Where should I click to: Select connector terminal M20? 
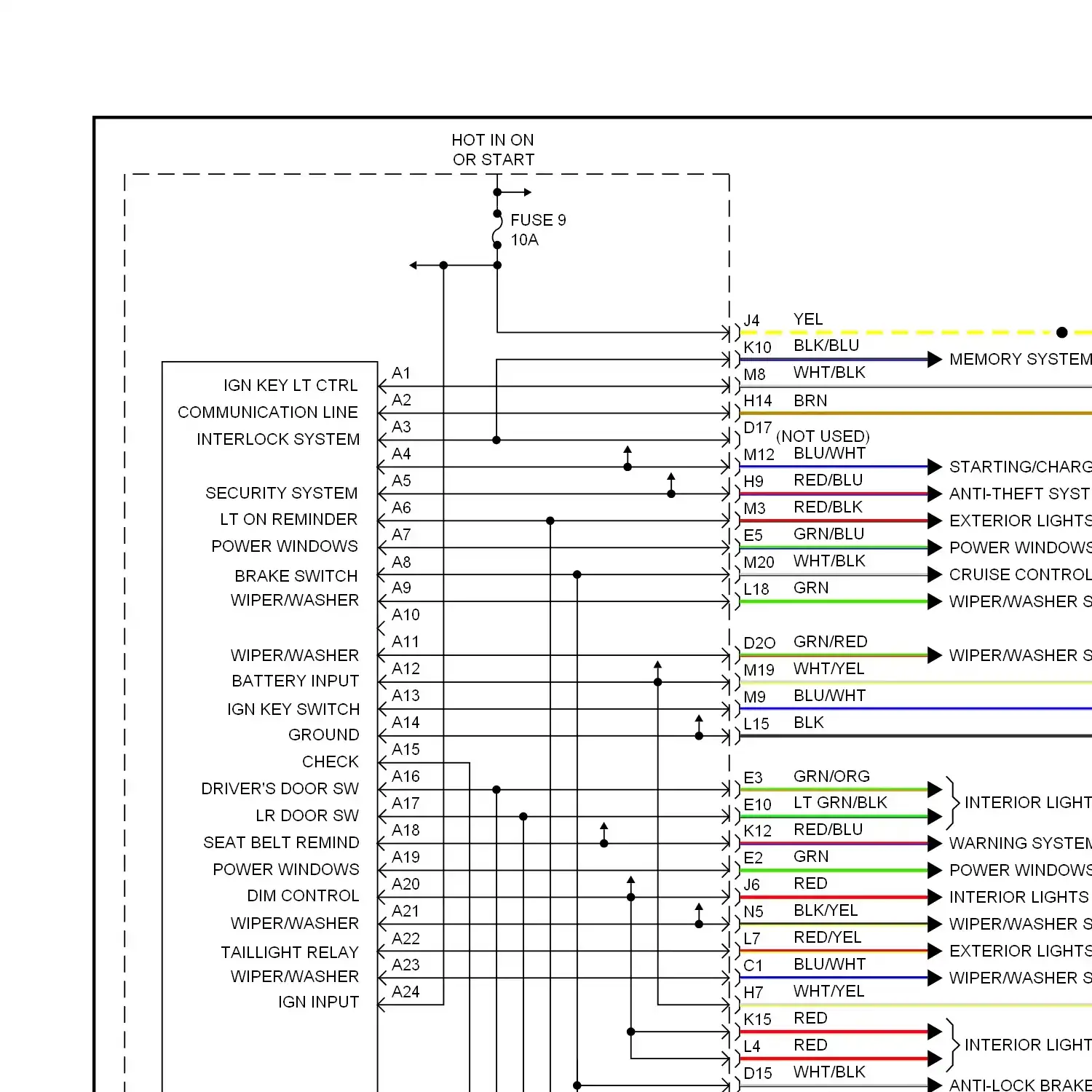(759, 562)
